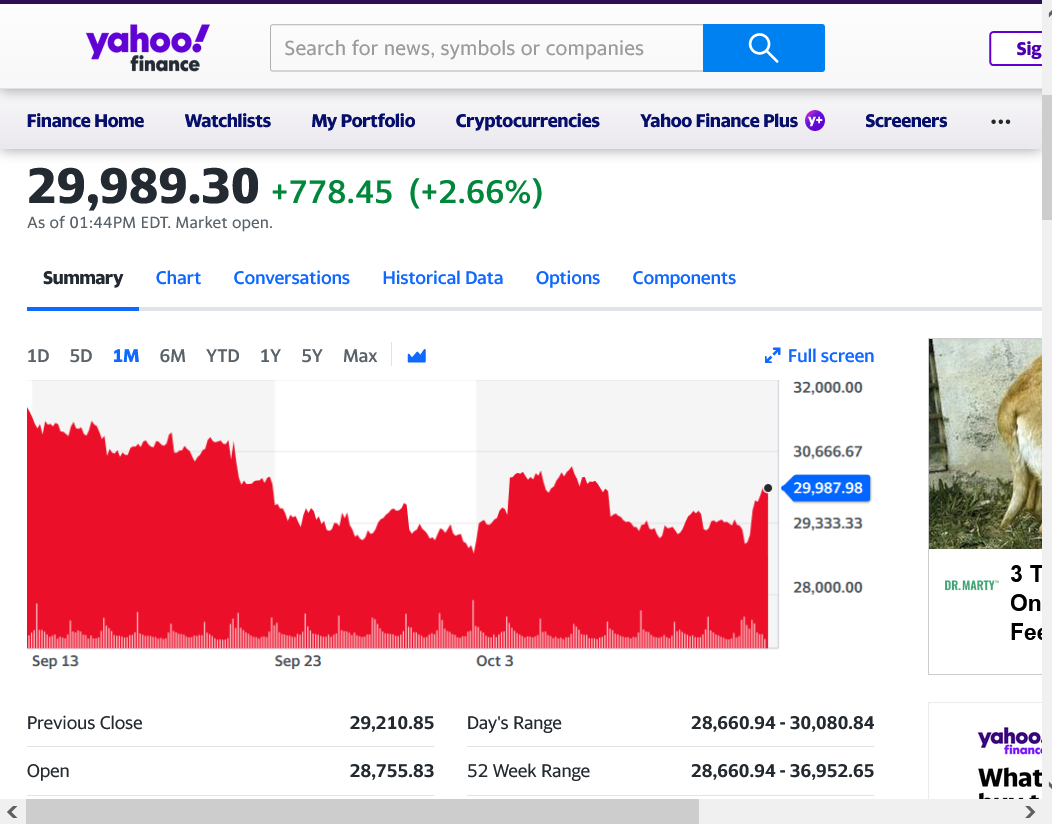
Task: Switch to the Historical Data tab
Action: [442, 278]
